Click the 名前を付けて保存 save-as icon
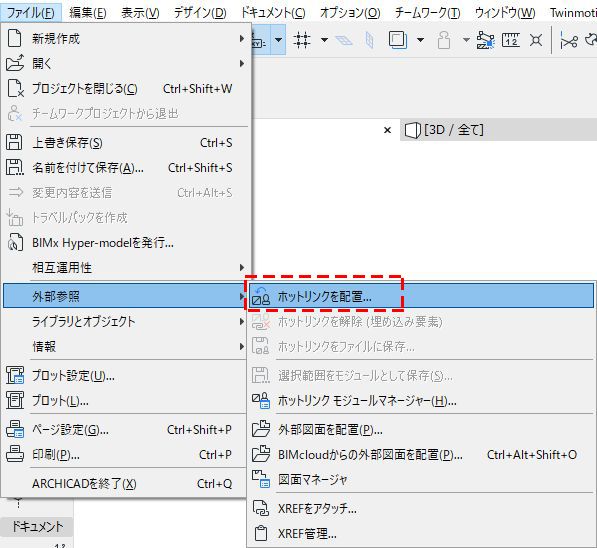 tap(14, 168)
